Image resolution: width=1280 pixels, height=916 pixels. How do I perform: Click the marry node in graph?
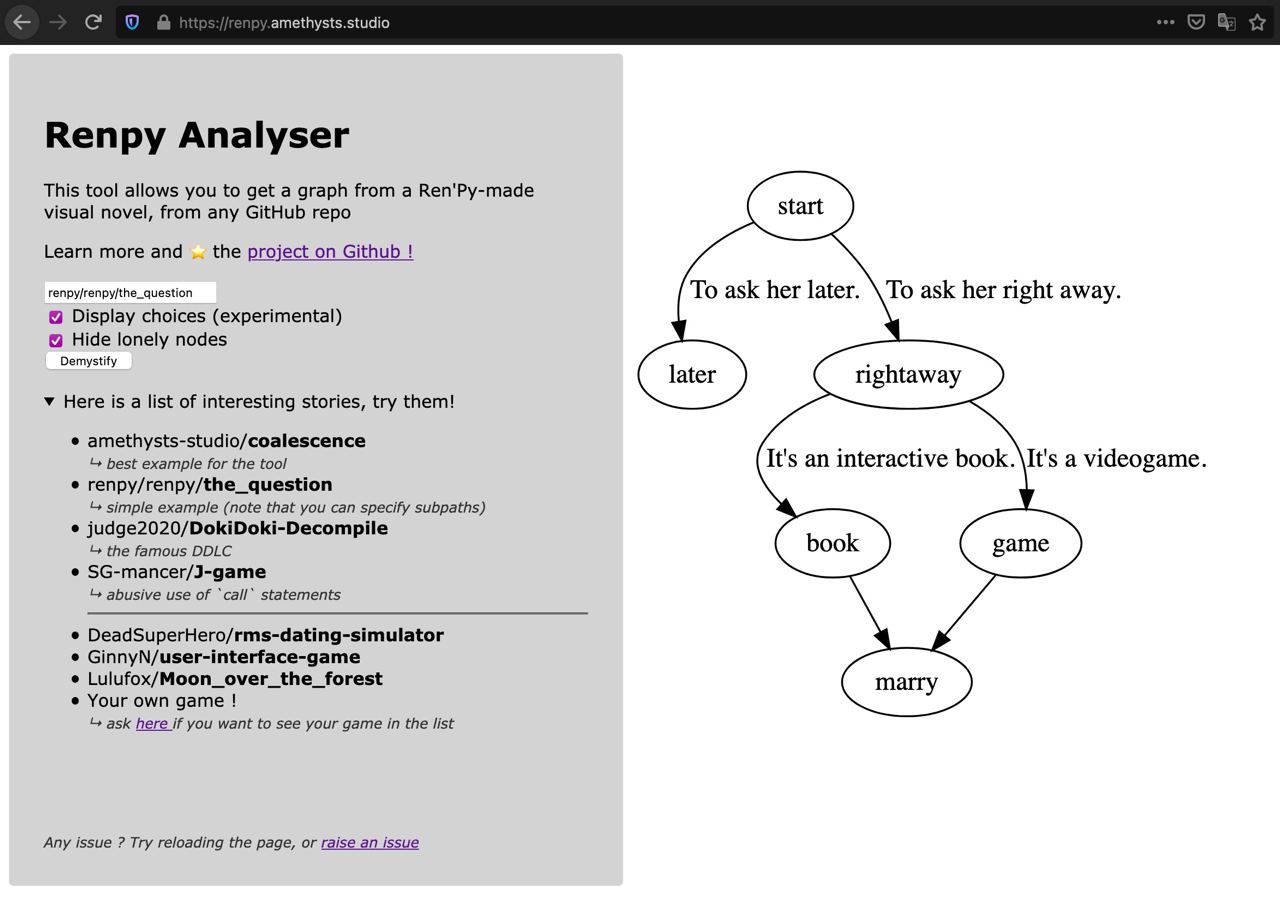point(906,682)
